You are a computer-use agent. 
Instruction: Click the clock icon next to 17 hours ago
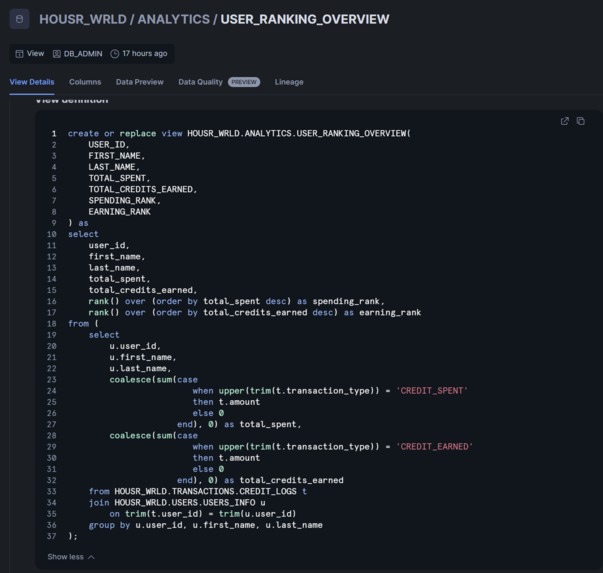pyautogui.click(x=115, y=53)
